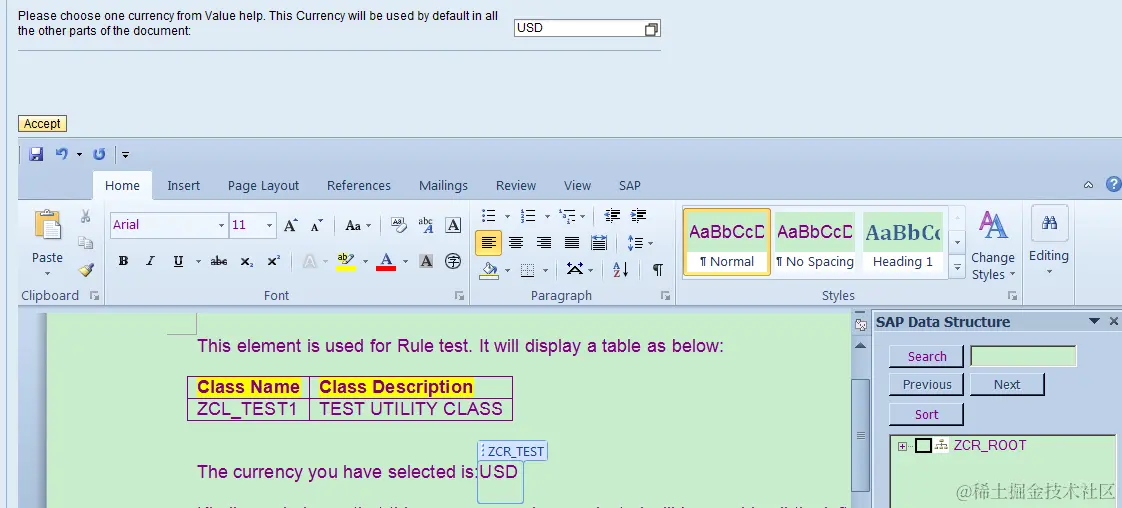The height and width of the screenshot is (508, 1122).
Task: Toggle Italic formatting
Action: click(150, 261)
